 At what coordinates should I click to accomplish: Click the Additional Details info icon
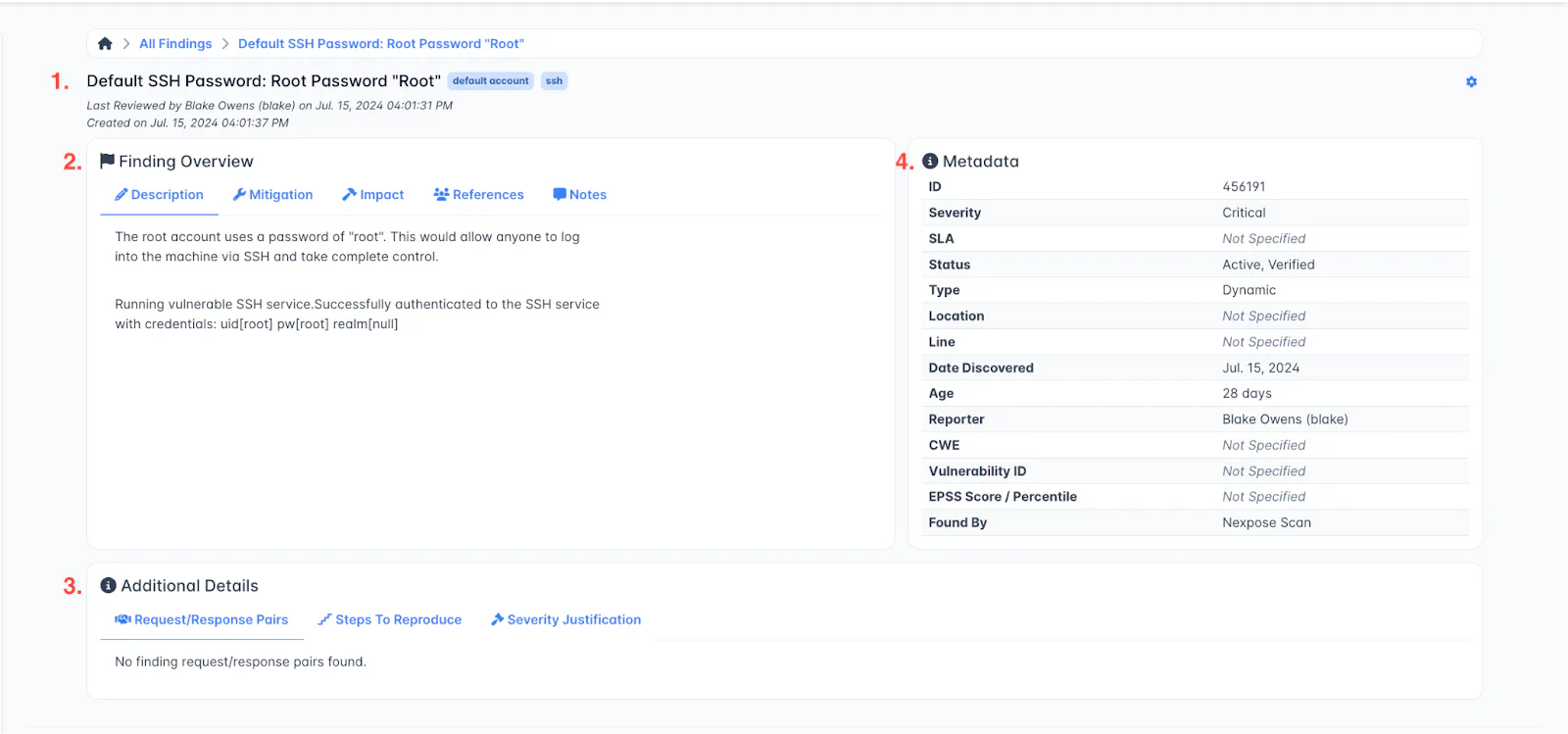[x=109, y=585]
